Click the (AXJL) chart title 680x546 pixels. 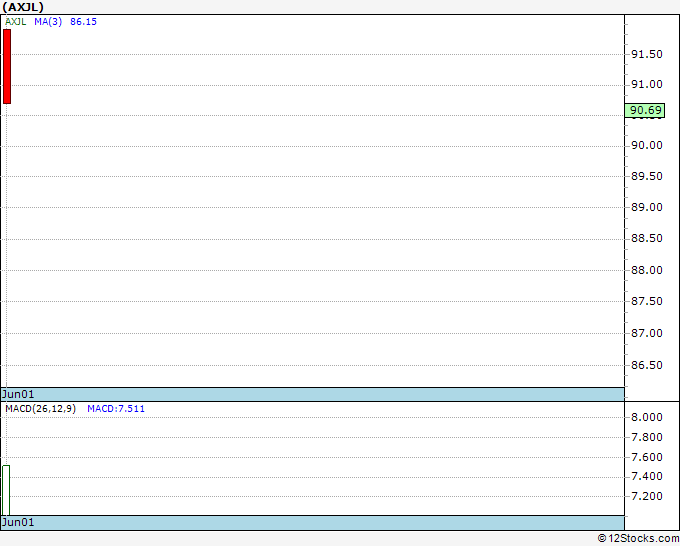(23, 7)
